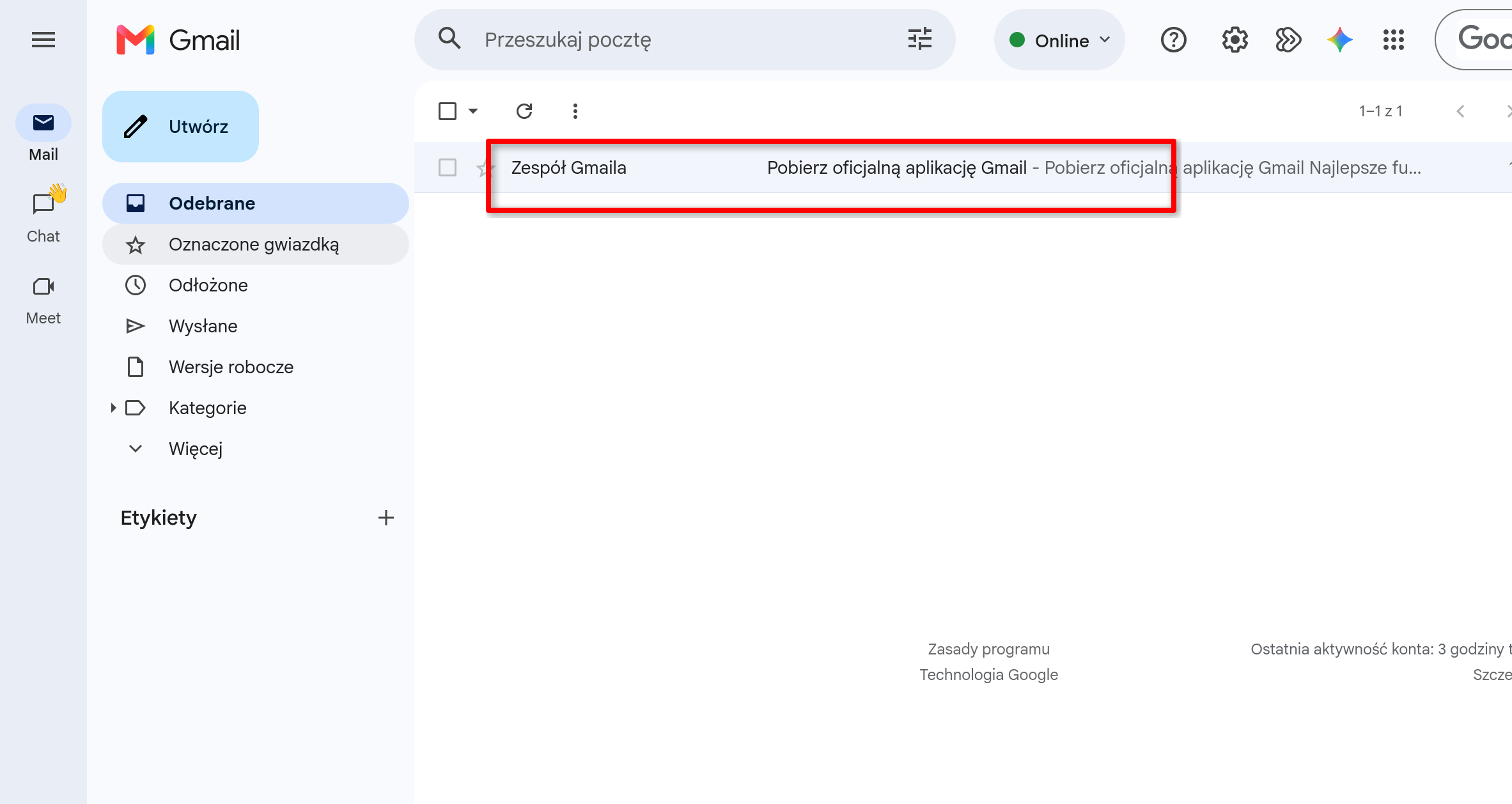Refresh the inbox with reload icon
This screenshot has height=804, width=1512.
coord(524,111)
